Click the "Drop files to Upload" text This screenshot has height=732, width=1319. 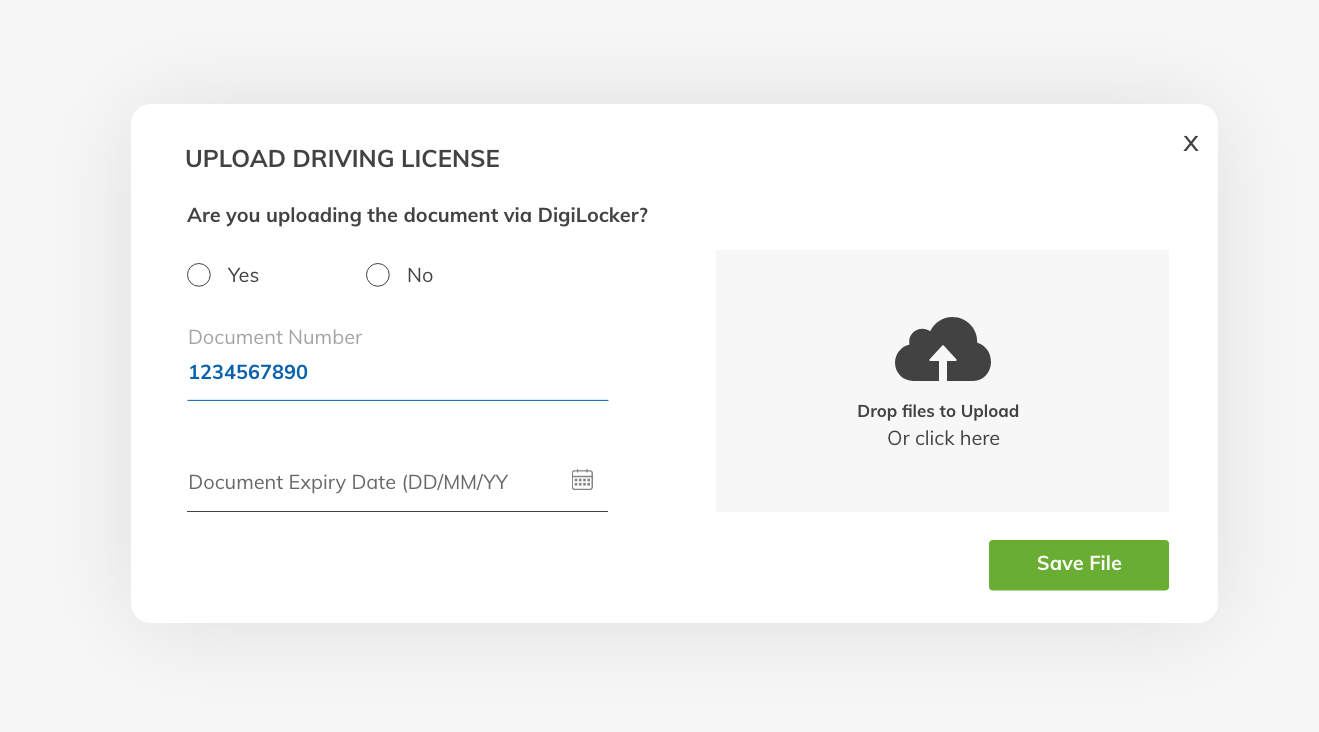(938, 411)
